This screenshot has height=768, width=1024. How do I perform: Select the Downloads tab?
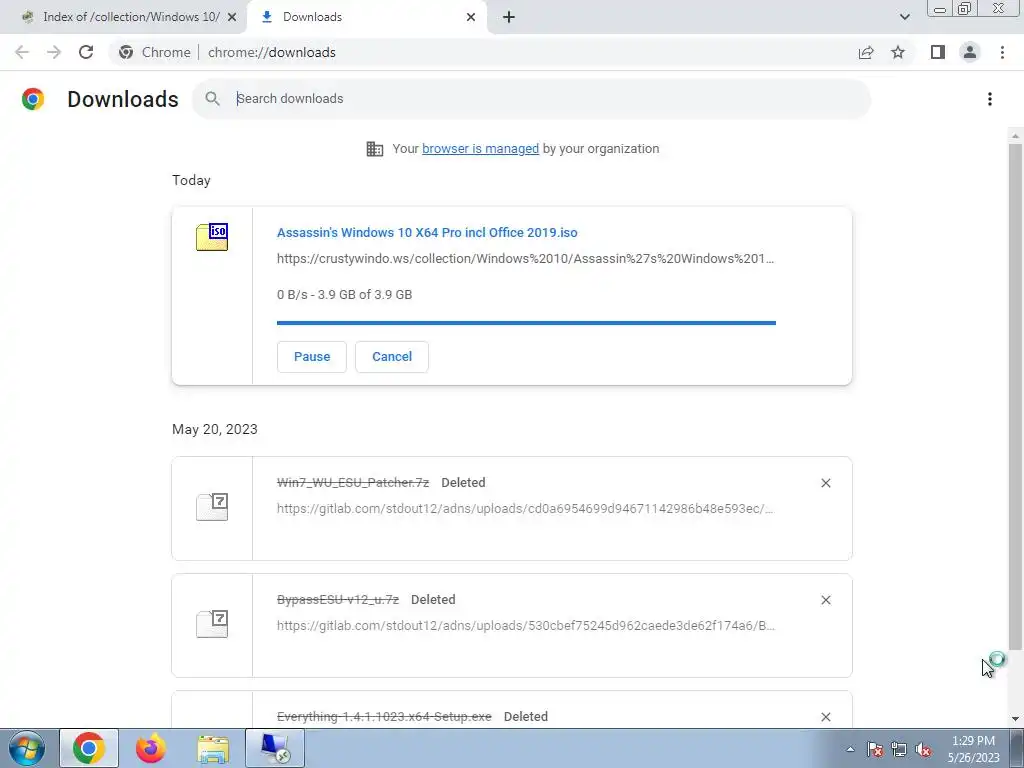tap(366, 17)
